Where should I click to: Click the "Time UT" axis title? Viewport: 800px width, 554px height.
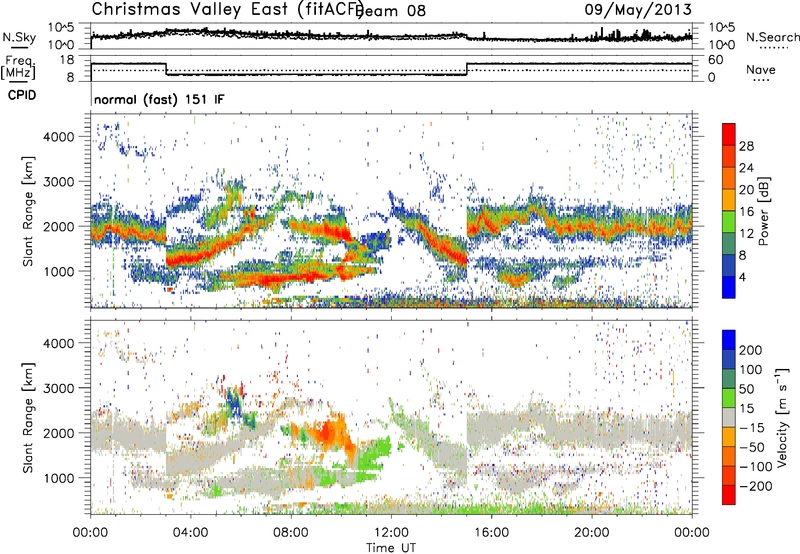pyautogui.click(x=391, y=547)
